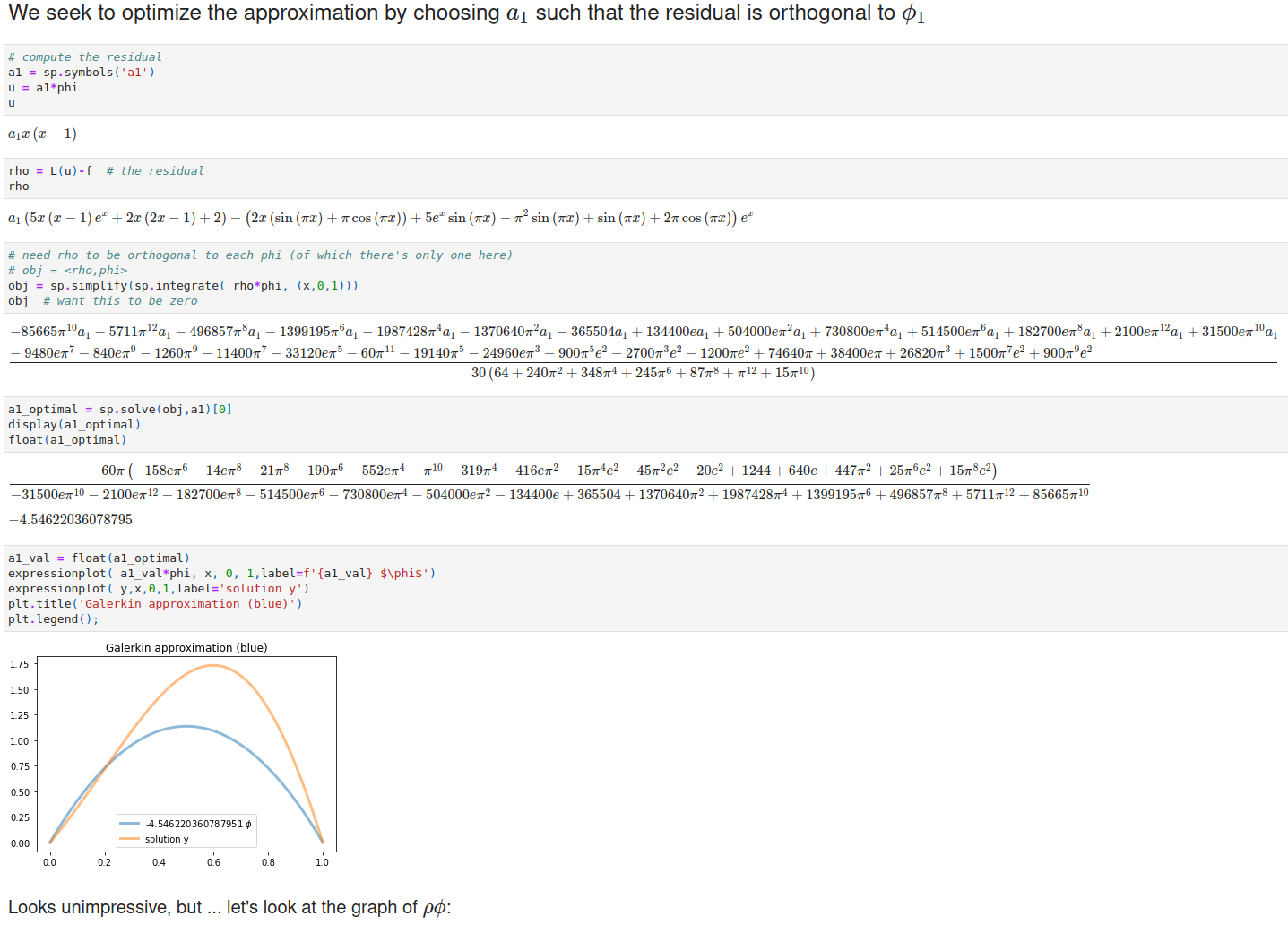1288x925 pixels.
Task: Click the a1 x(x-1) output expression
Action: tap(42, 134)
